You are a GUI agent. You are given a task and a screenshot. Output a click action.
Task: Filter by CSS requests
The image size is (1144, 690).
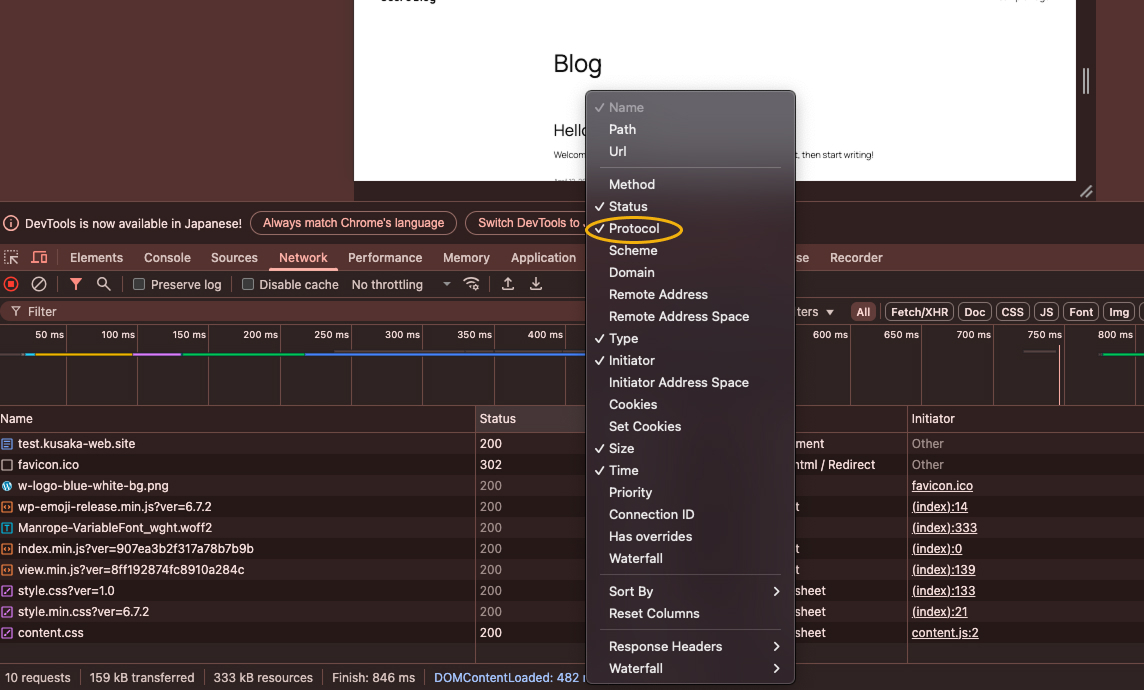click(1012, 312)
